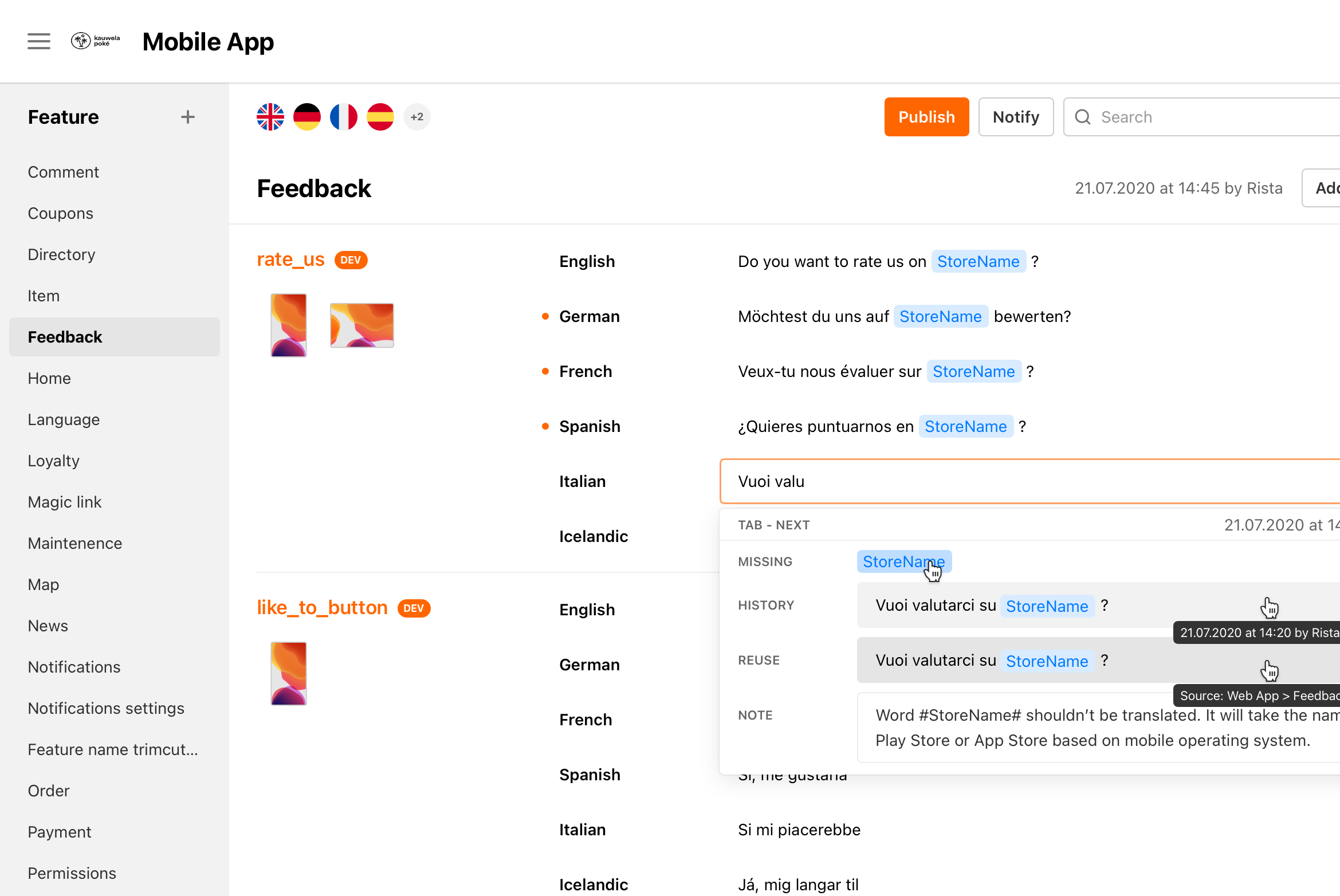
Task: Select the Feedback feature in sidebar
Action: pyautogui.click(x=115, y=337)
